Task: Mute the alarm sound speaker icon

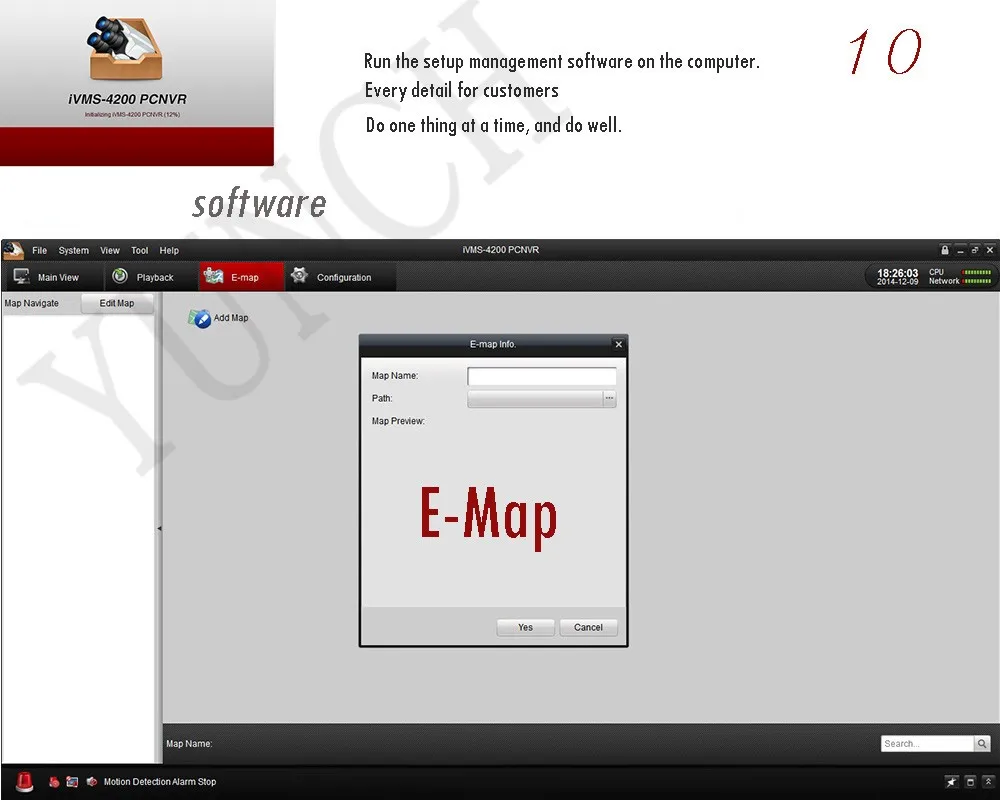Action: click(92, 781)
